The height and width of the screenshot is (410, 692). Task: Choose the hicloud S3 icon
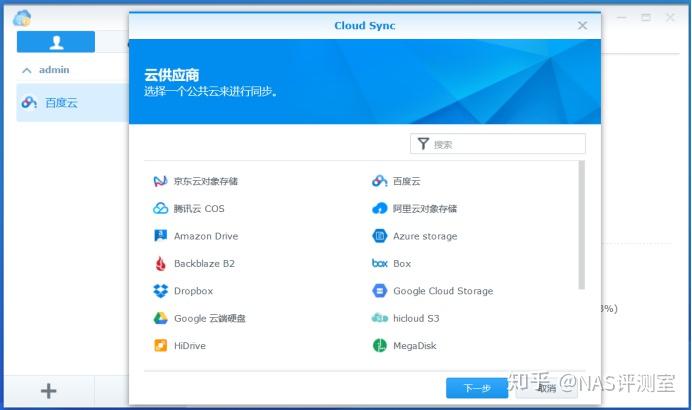[x=380, y=318]
